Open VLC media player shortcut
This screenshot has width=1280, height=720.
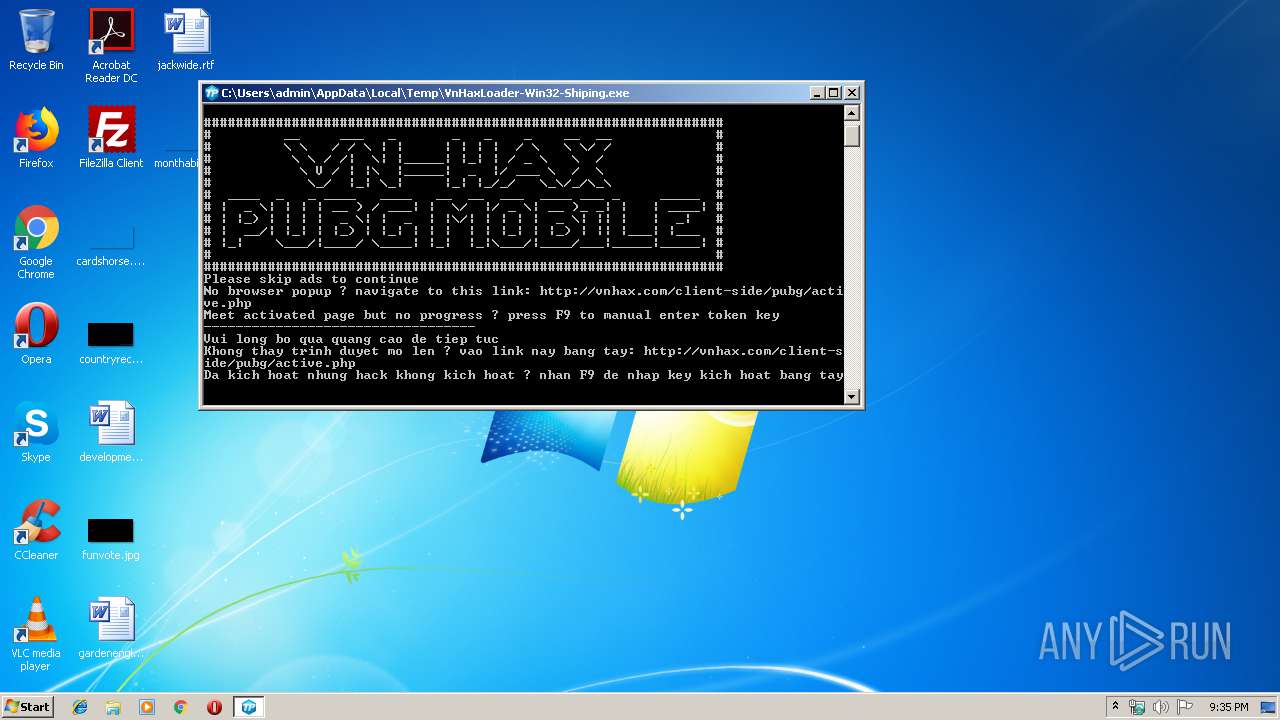(x=36, y=634)
